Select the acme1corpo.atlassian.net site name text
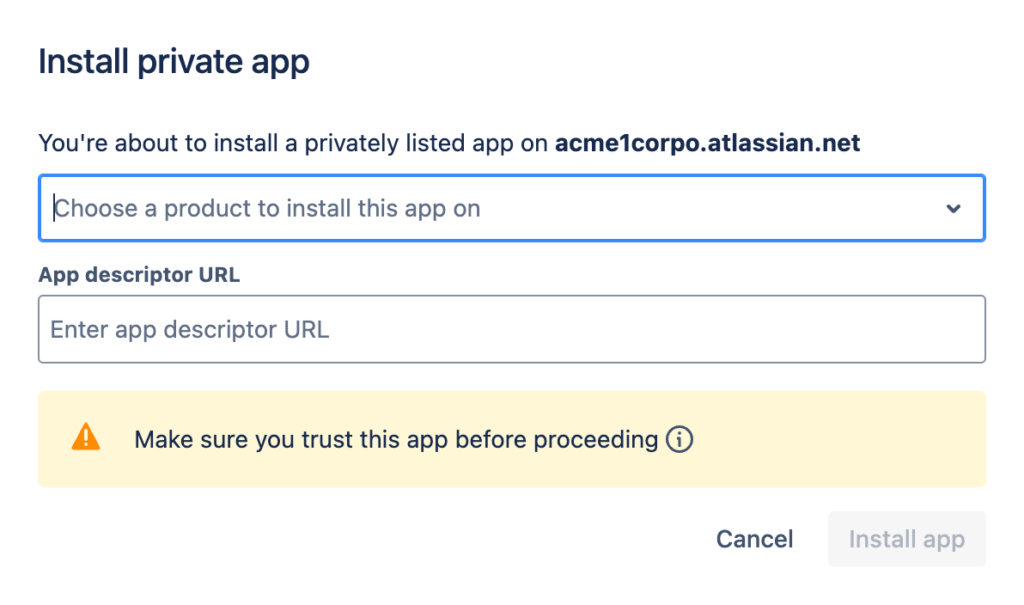The height and width of the screenshot is (605, 1024). [707, 143]
